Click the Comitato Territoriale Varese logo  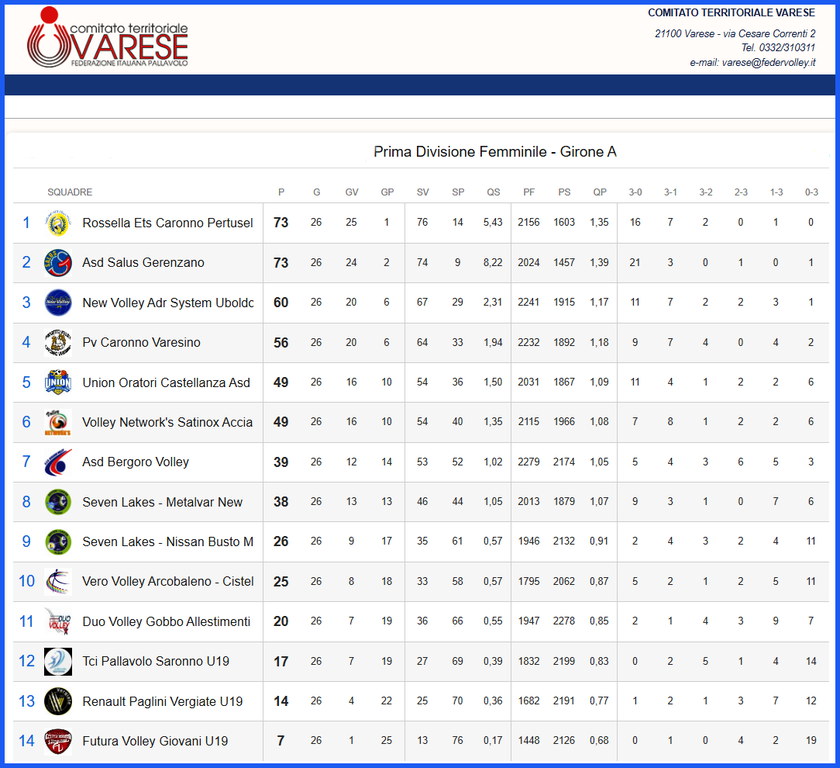click(107, 37)
